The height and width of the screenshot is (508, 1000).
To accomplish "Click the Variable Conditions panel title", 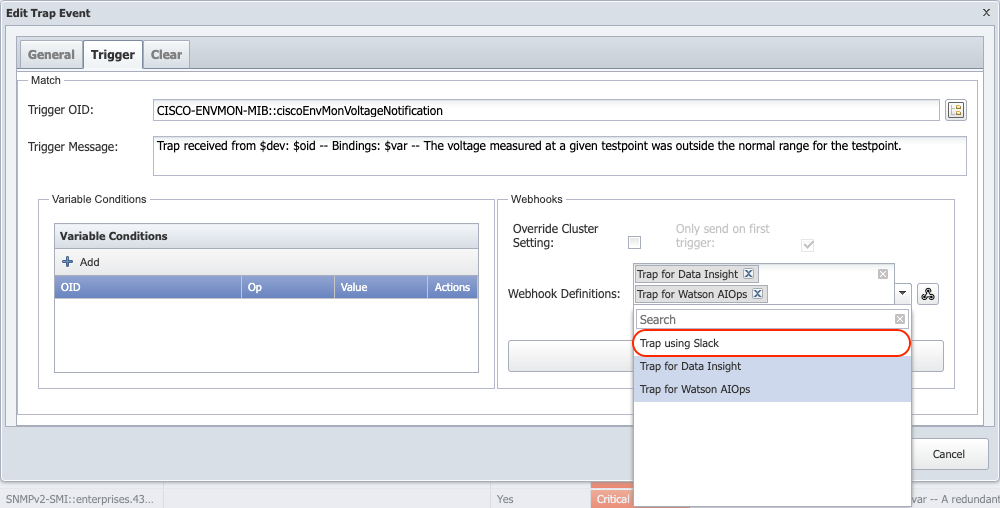I will 114,236.
